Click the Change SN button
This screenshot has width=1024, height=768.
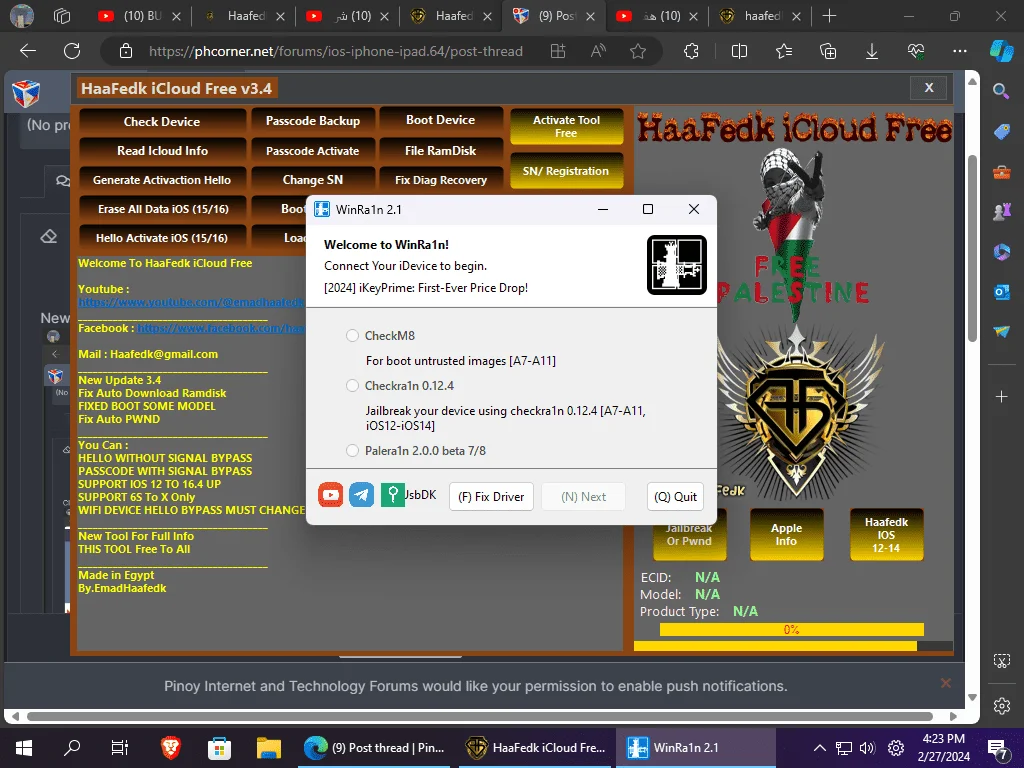click(313, 180)
